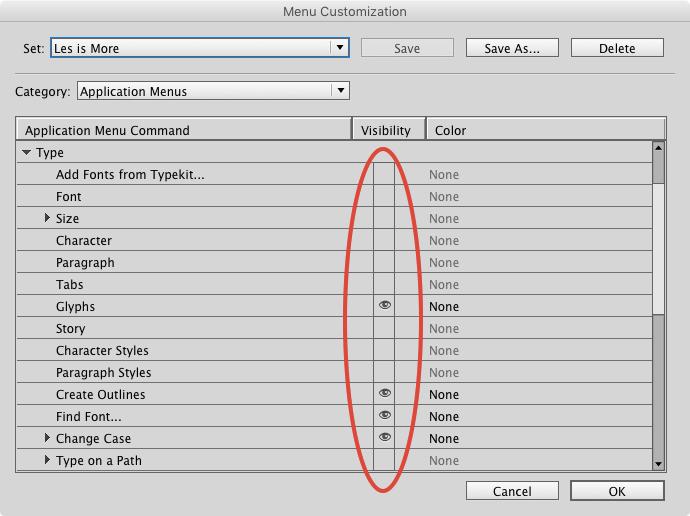
Task: Select the Story command row
Action: (x=334, y=328)
